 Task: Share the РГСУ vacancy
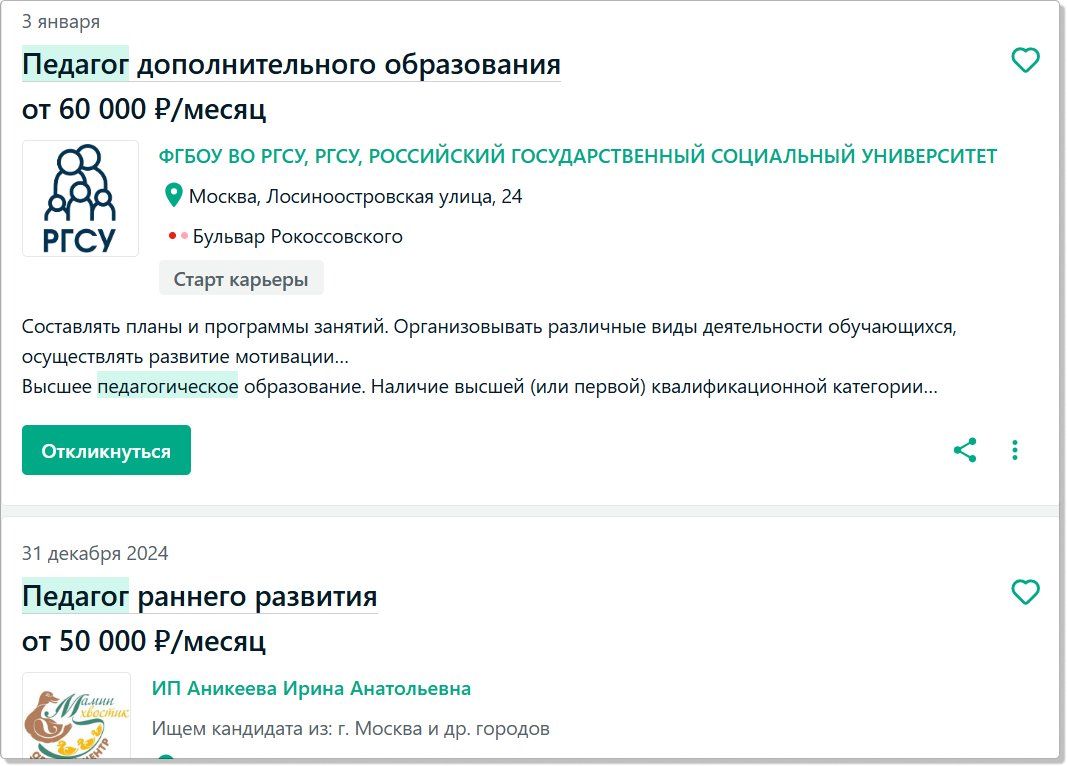point(965,450)
